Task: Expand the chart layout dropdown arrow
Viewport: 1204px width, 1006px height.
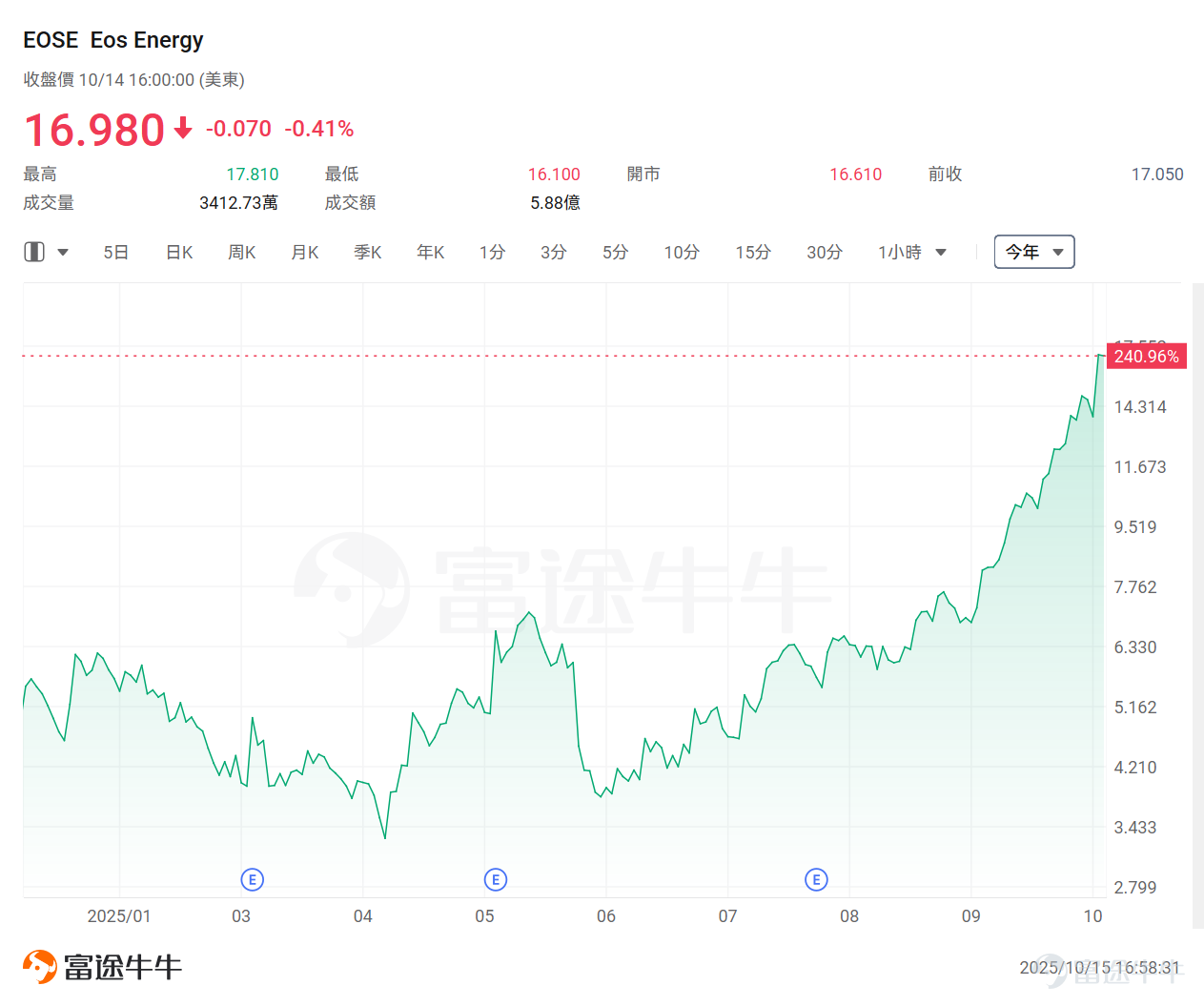Action: [63, 253]
